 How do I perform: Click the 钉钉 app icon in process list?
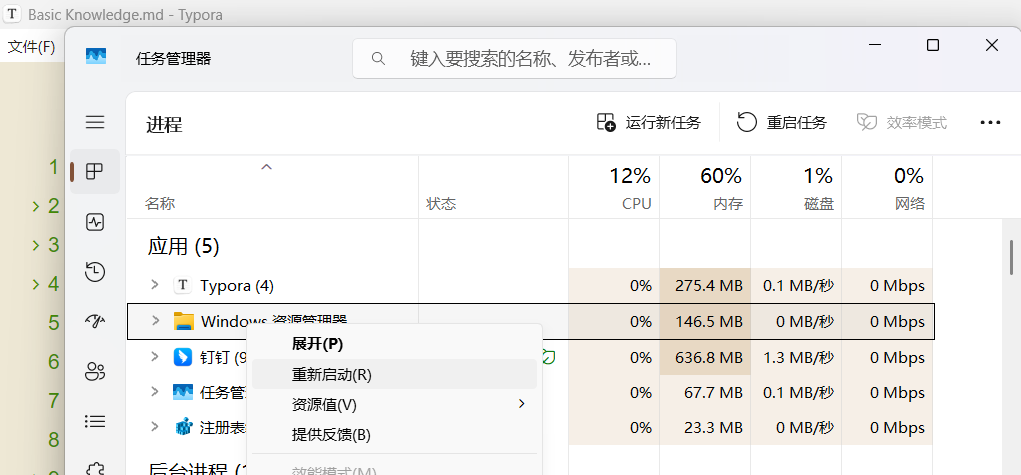click(183, 357)
